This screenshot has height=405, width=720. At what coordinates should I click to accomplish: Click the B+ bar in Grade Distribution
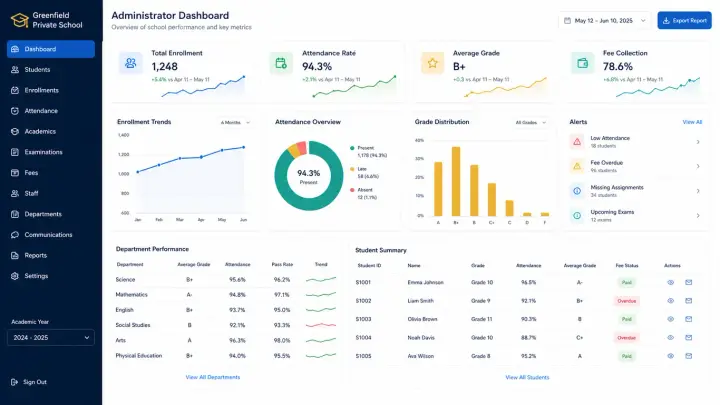click(456, 181)
